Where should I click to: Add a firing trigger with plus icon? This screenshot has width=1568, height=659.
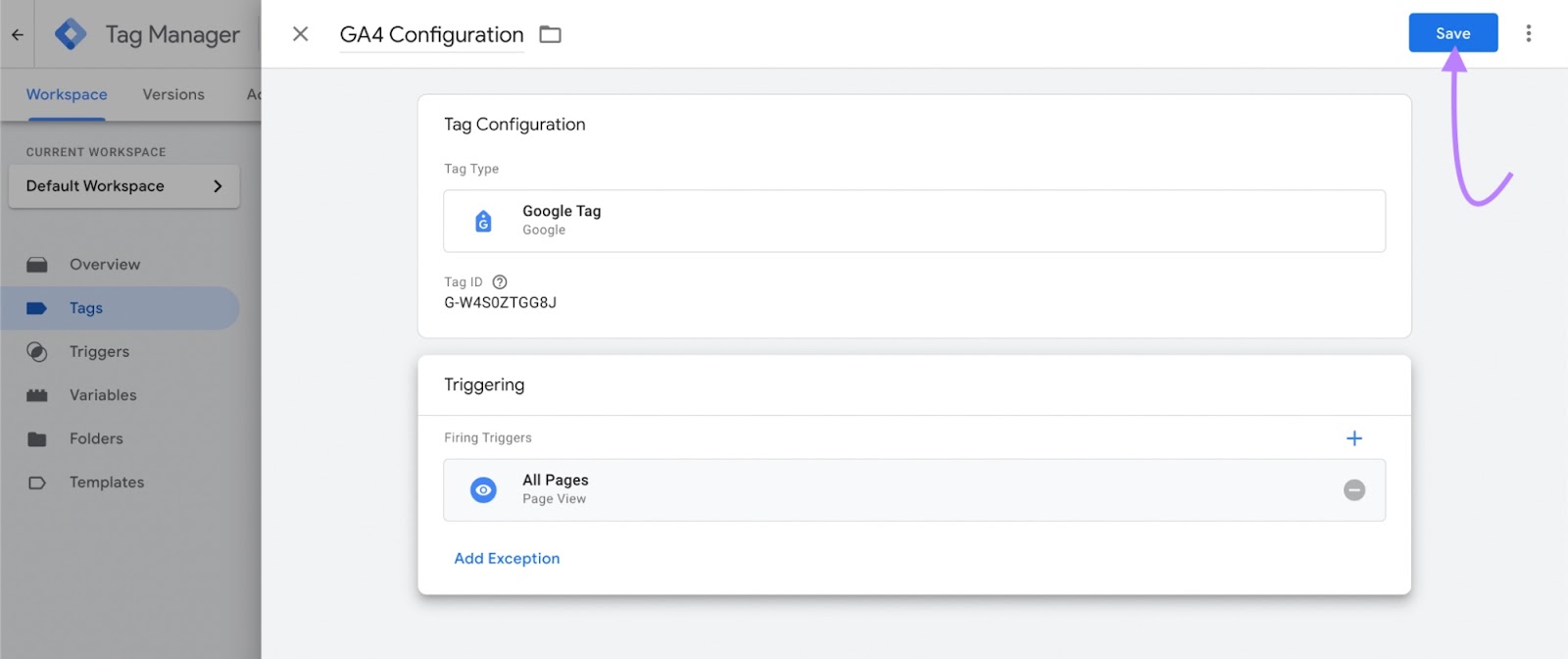1353,438
